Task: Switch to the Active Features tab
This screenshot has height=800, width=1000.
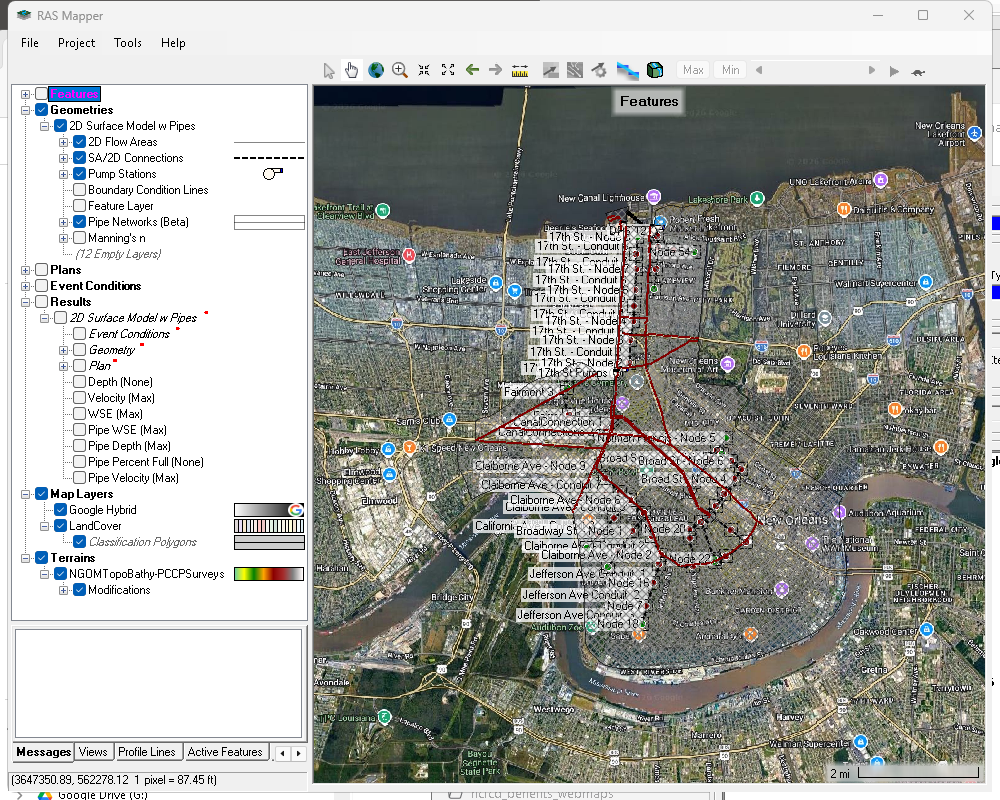Action: [224, 752]
